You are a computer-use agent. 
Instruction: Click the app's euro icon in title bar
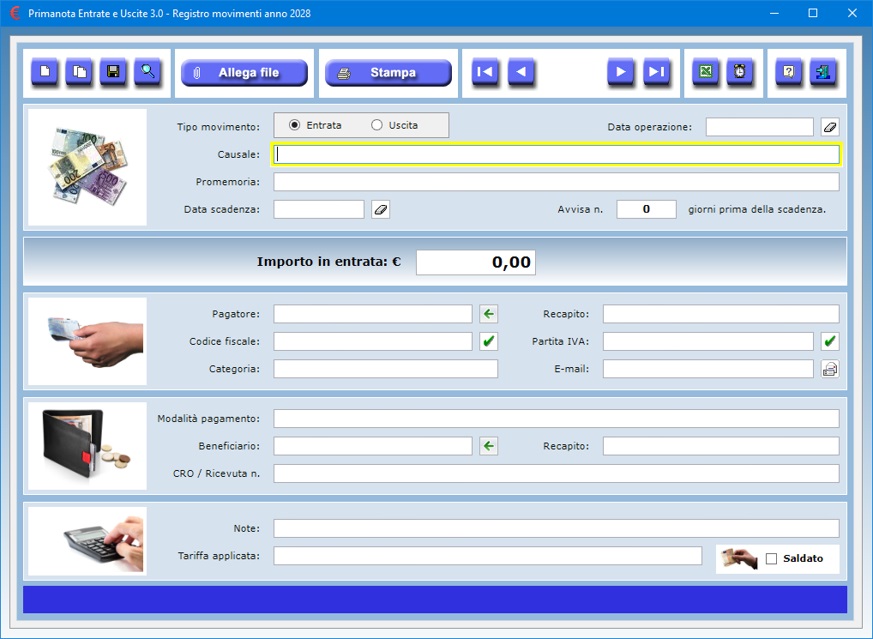click(x=15, y=13)
